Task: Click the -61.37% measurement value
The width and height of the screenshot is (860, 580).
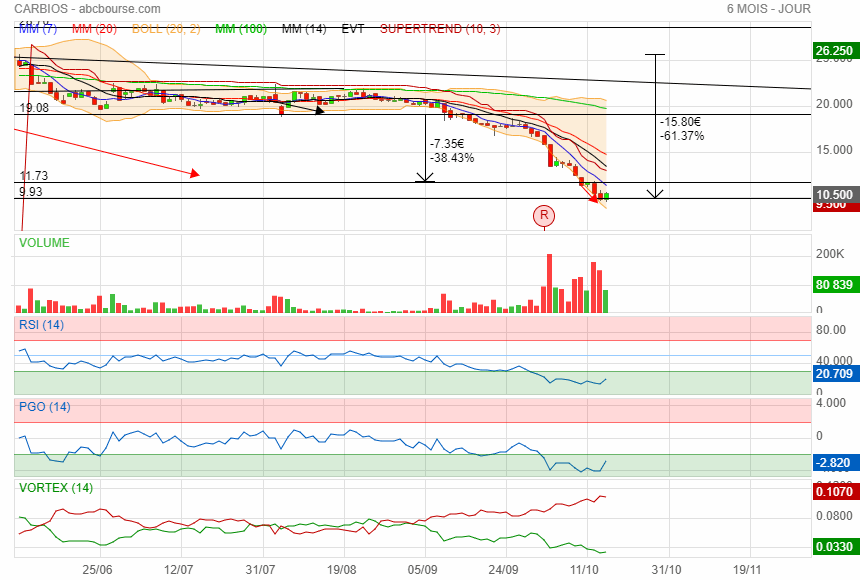Action: pos(682,136)
